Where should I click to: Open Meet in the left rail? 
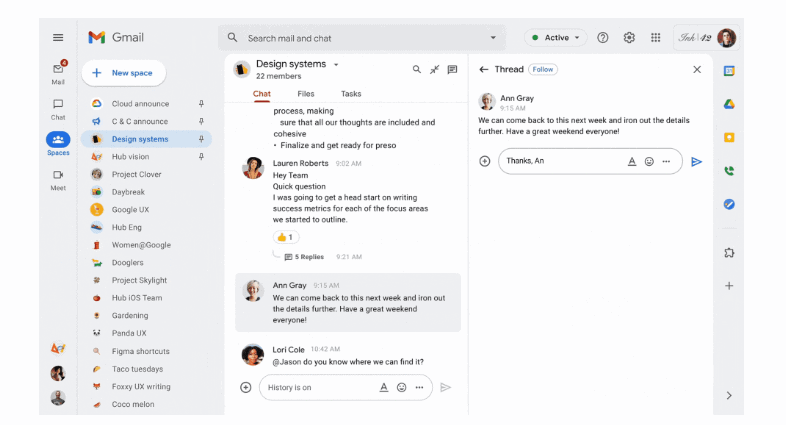(58, 180)
